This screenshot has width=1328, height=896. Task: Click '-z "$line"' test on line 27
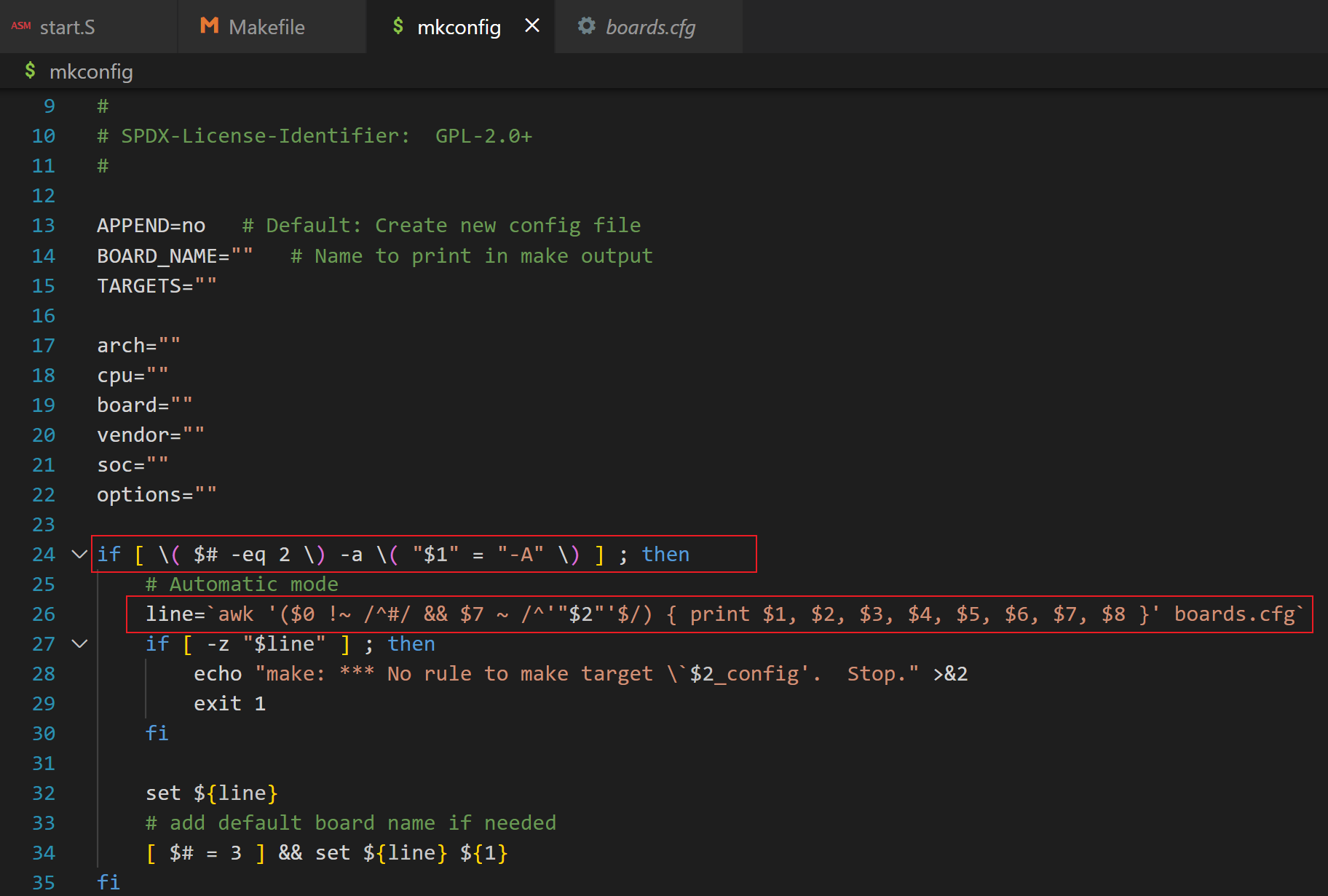[x=266, y=644]
